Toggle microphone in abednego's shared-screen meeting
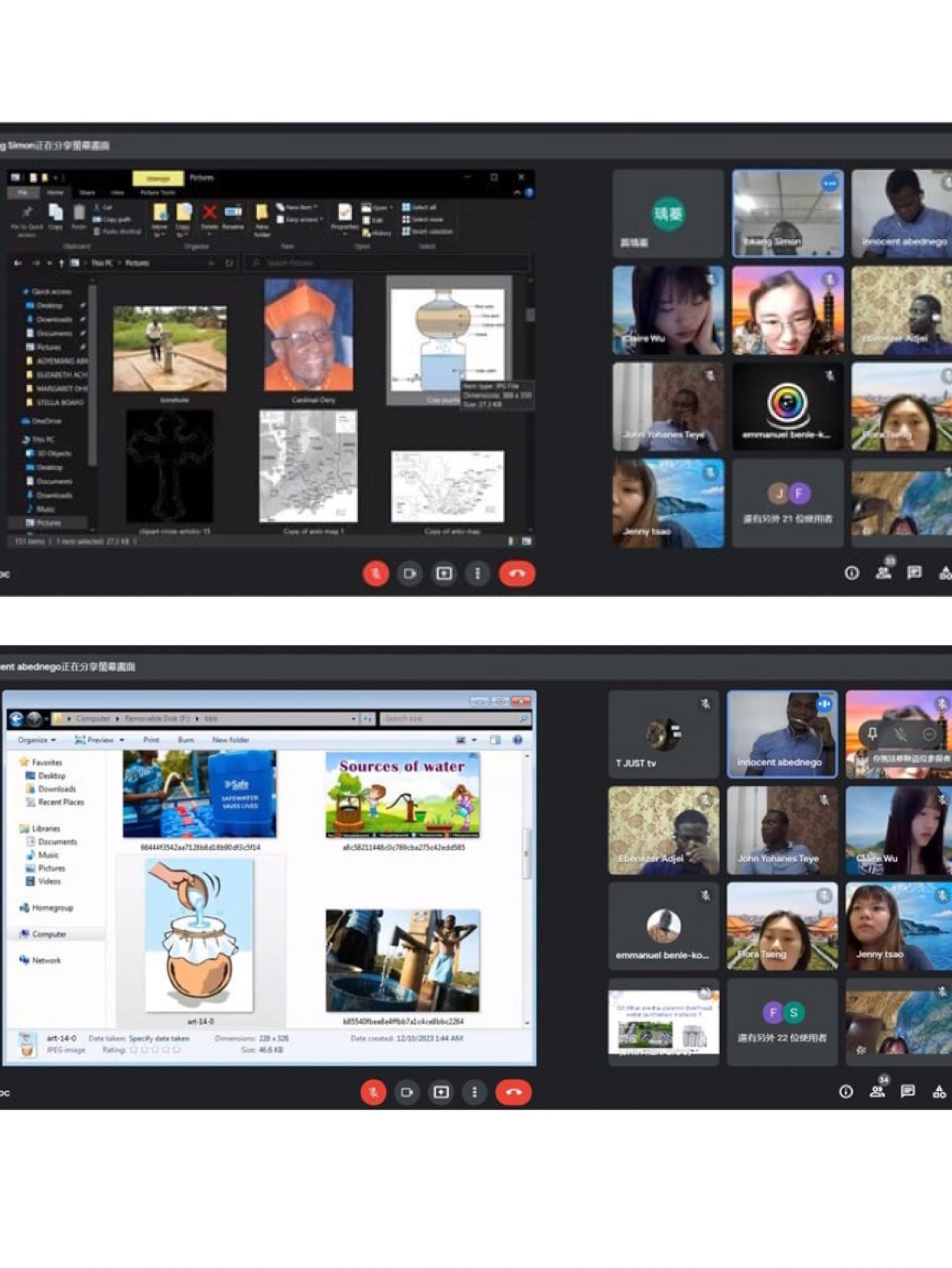This screenshot has width=952, height=1269. tap(373, 1092)
